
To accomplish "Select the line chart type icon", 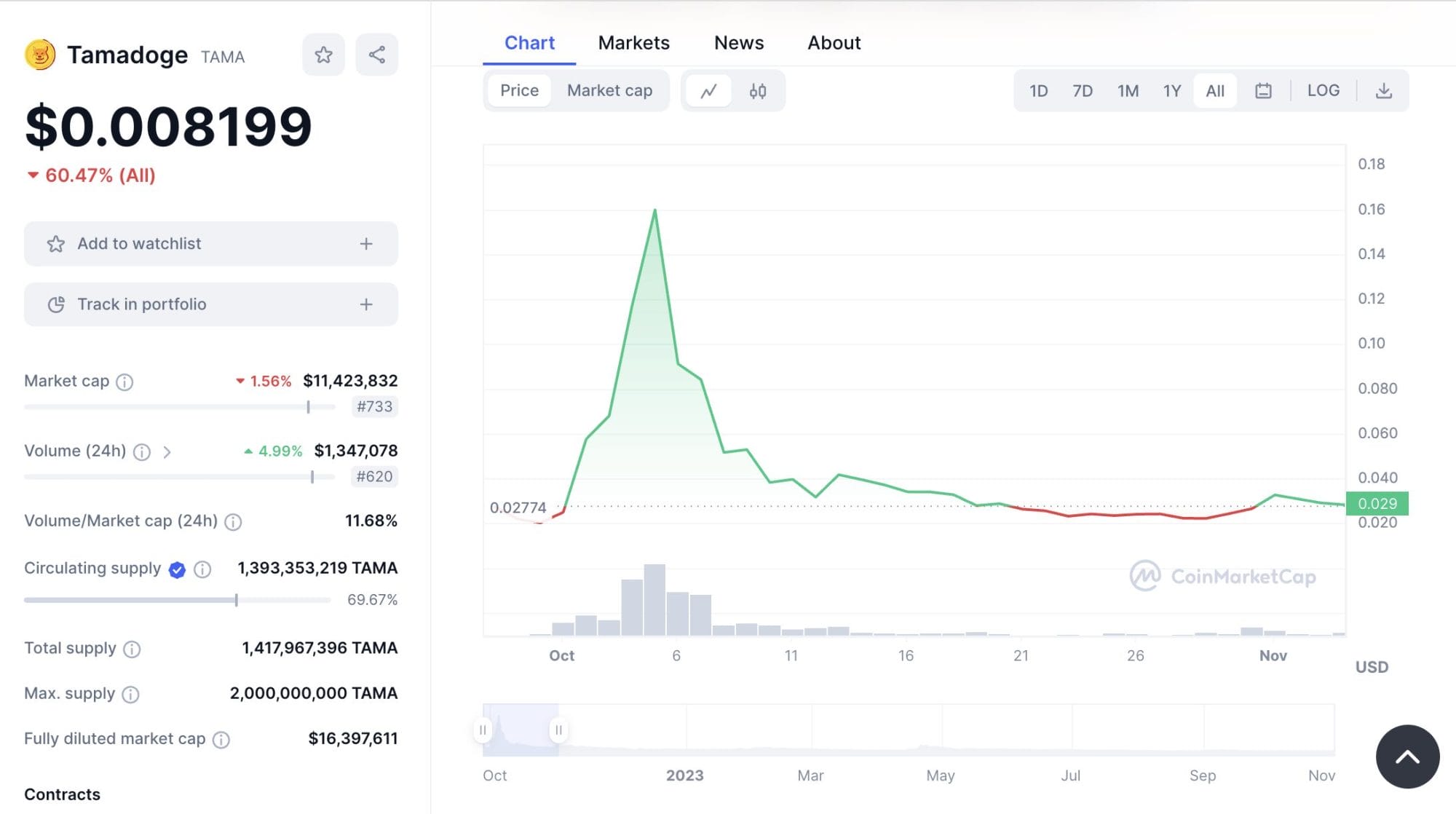I will 709,90.
